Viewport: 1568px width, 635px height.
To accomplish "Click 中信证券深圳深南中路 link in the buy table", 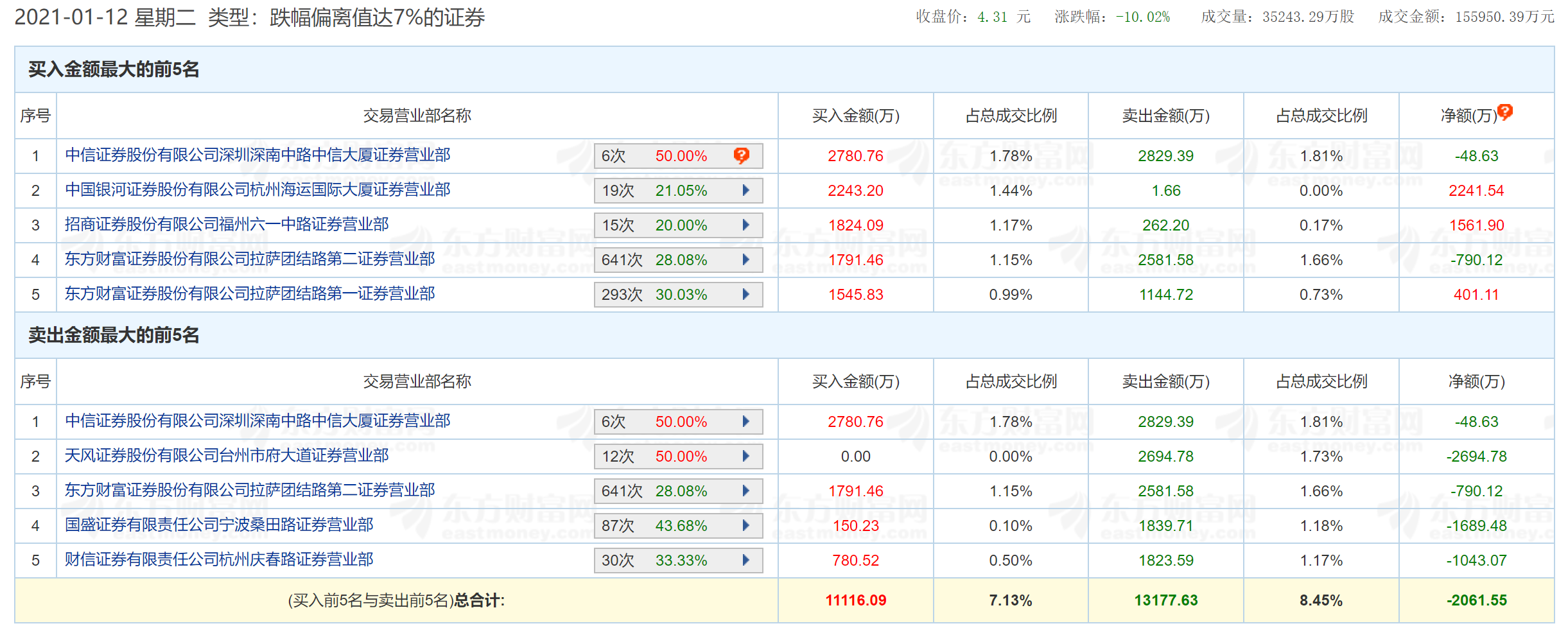I will [257, 155].
